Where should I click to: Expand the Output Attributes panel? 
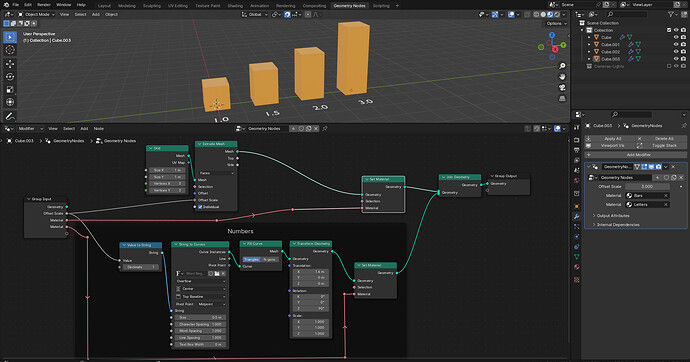coord(612,216)
